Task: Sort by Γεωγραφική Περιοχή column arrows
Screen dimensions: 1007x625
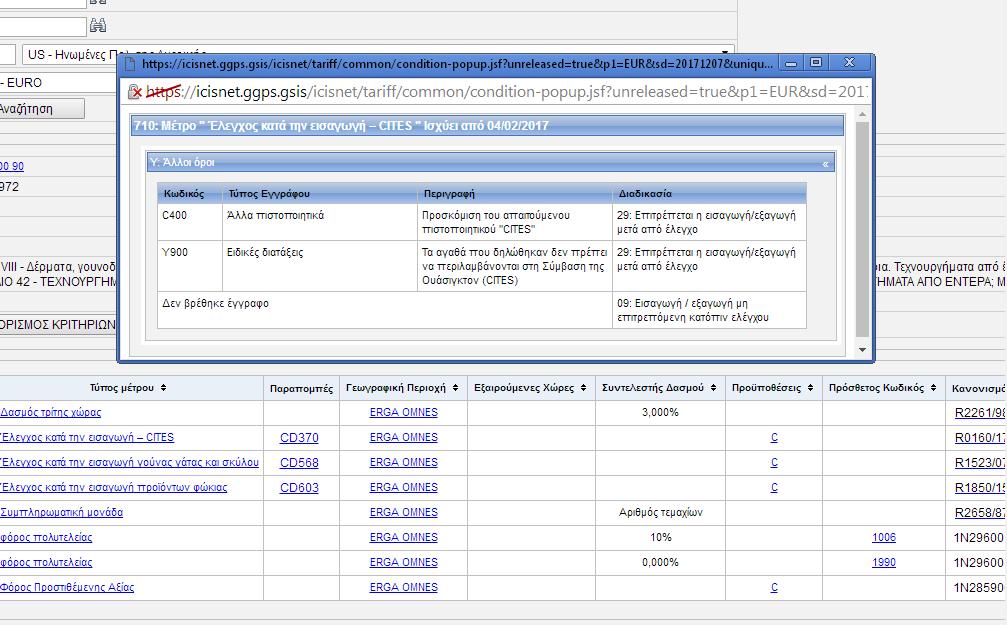Action: [455, 388]
